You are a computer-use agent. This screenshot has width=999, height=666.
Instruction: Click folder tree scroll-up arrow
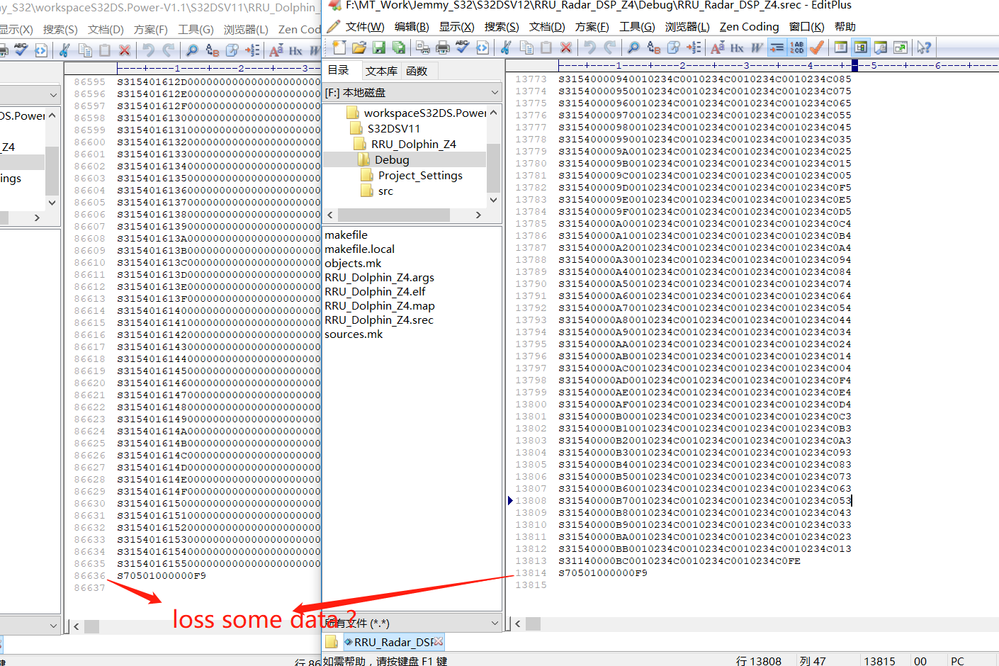pyautogui.click(x=494, y=113)
